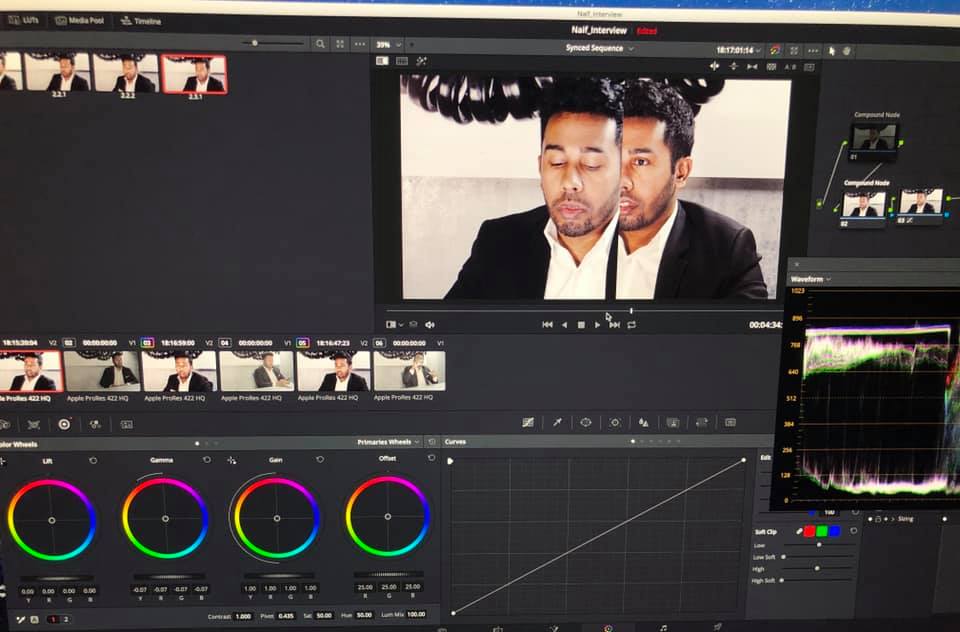Open the 39% viewer zoom dropdown
Viewport: 960px width, 632px height.
pos(388,44)
